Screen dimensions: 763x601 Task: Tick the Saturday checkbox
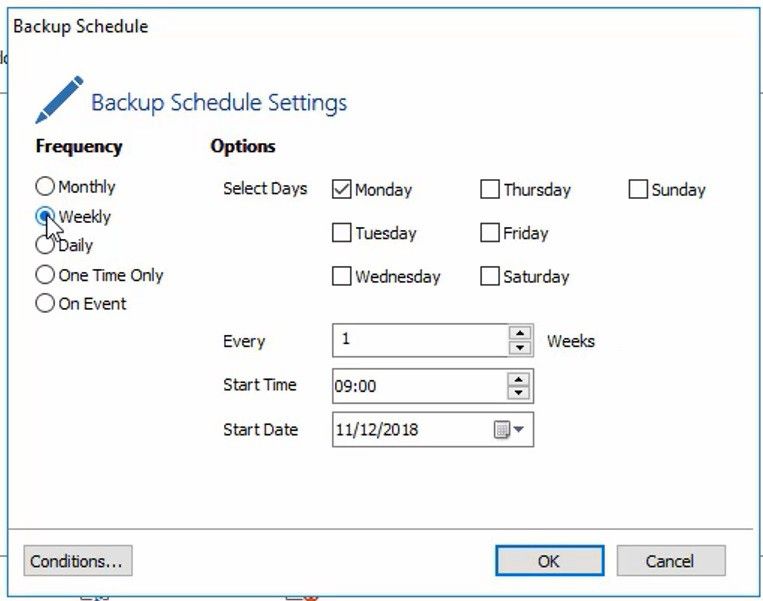coord(490,276)
